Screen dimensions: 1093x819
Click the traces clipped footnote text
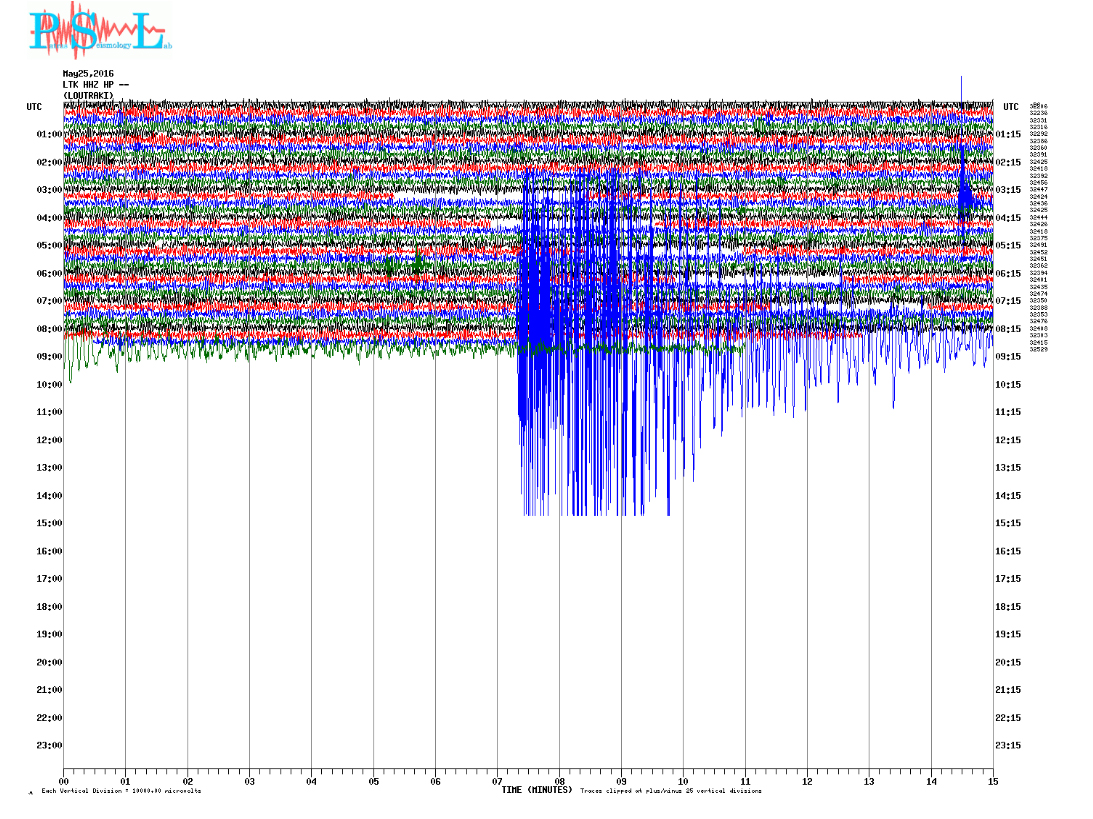click(x=670, y=791)
